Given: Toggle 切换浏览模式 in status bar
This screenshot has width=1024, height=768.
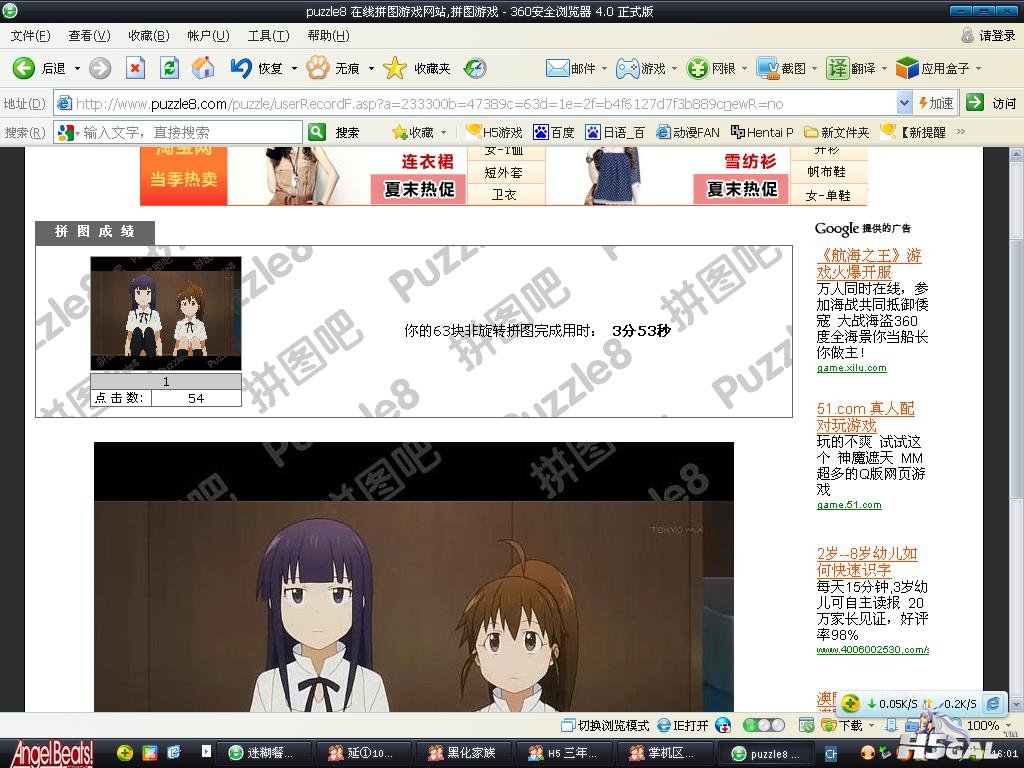Looking at the screenshot, I should pos(605,726).
